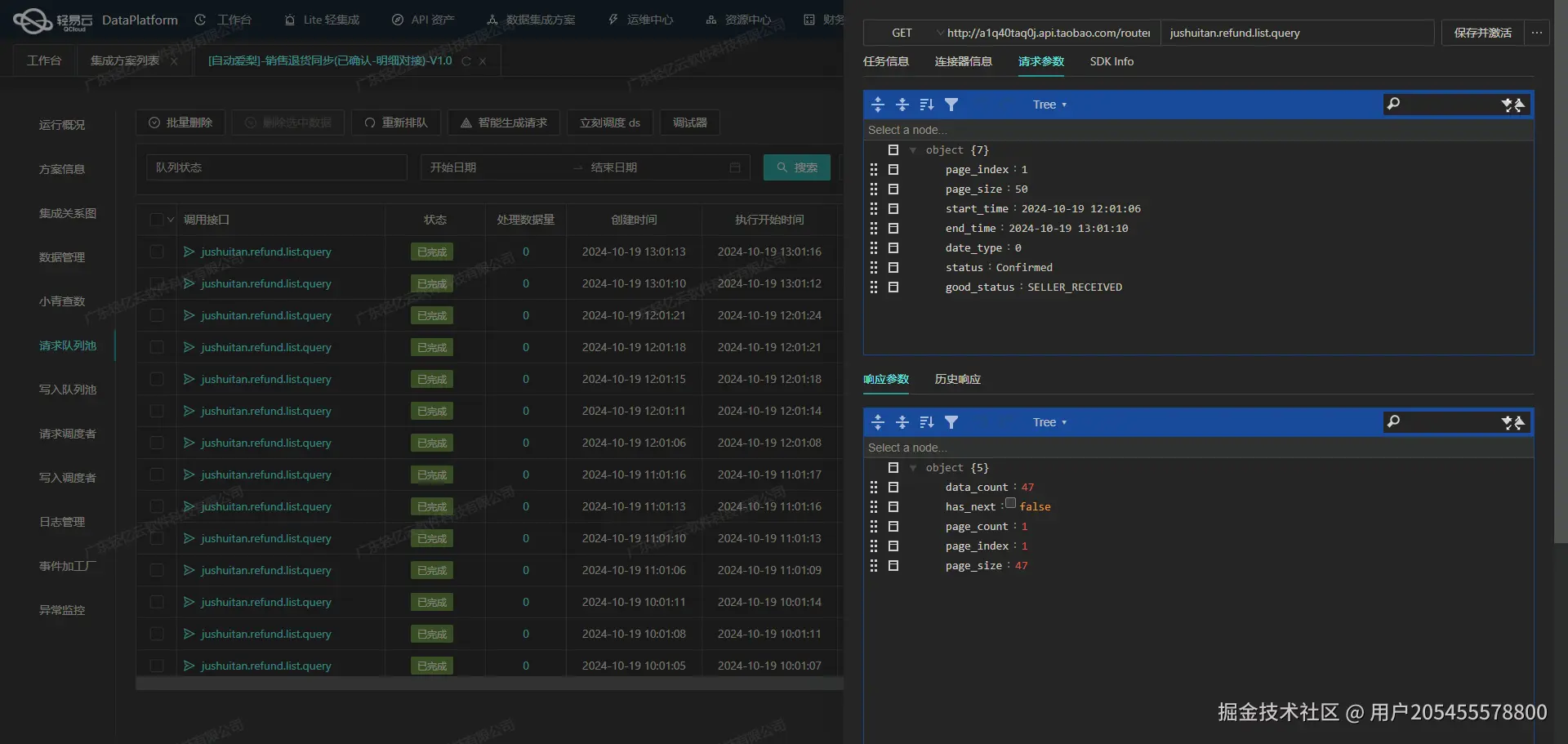1568x744 pixels.
Task: Open action menu for date_type field
Action: (x=893, y=248)
